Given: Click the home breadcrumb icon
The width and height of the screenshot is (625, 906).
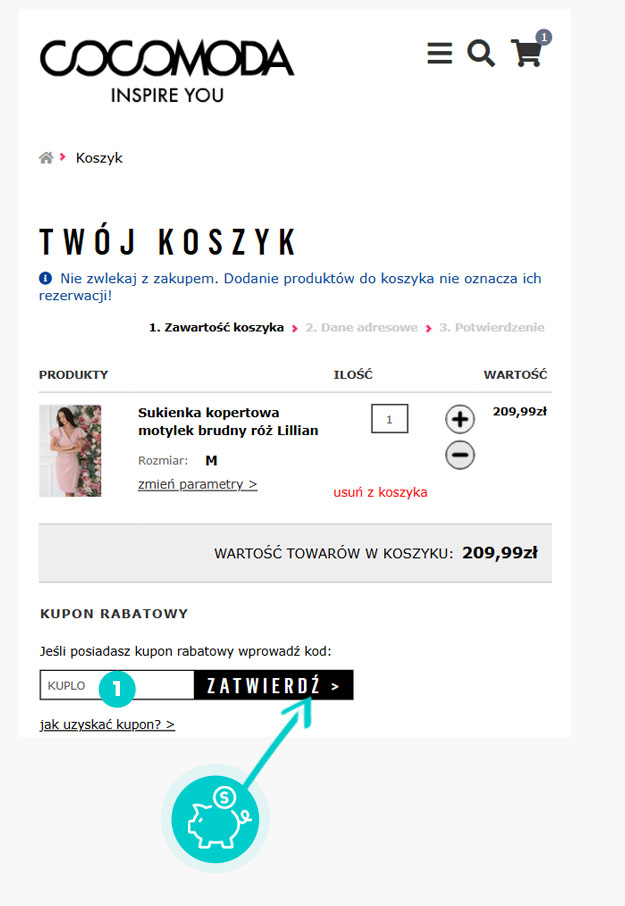Looking at the screenshot, I should 46,157.
